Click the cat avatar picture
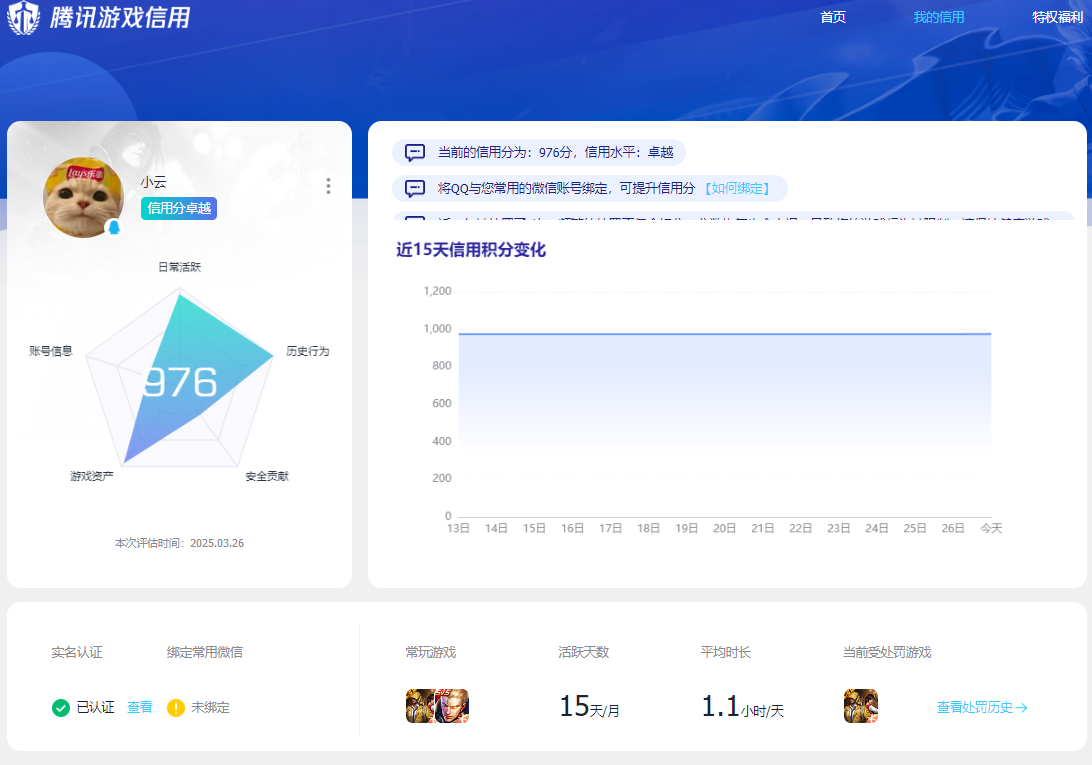 point(83,197)
